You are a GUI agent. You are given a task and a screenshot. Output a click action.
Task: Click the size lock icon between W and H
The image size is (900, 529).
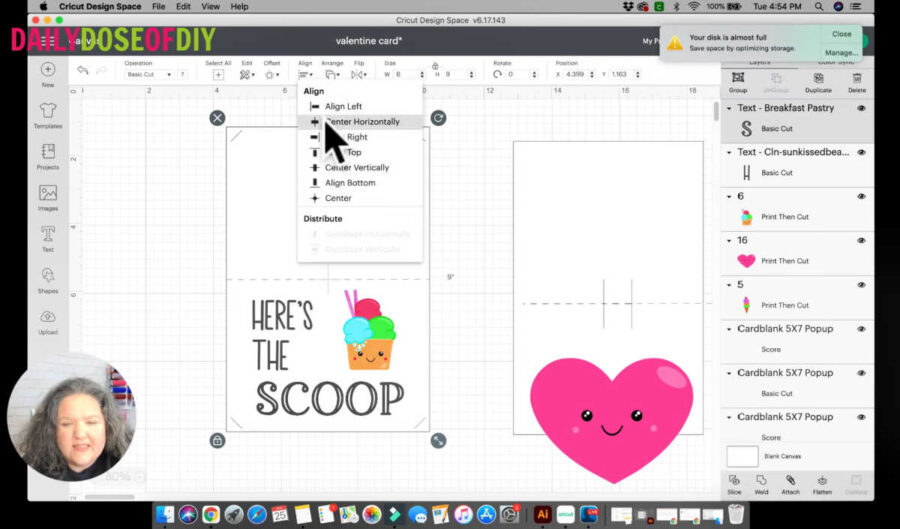click(435, 66)
